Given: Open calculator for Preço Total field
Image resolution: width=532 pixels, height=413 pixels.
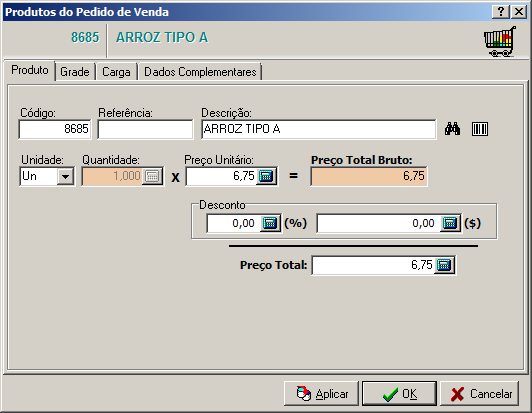Looking at the screenshot, I should pyautogui.click(x=444, y=265).
